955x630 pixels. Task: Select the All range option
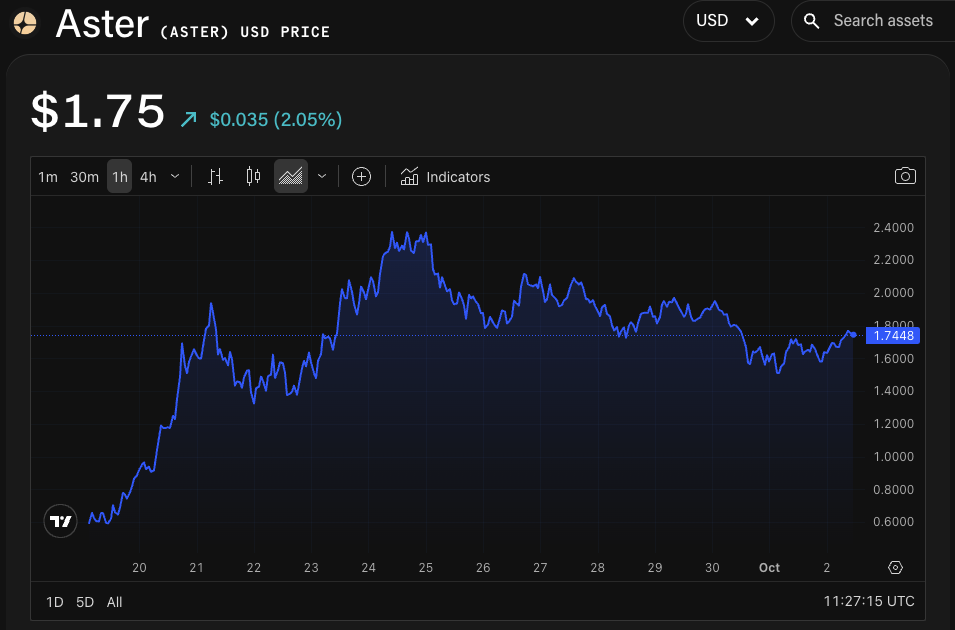pos(114,602)
